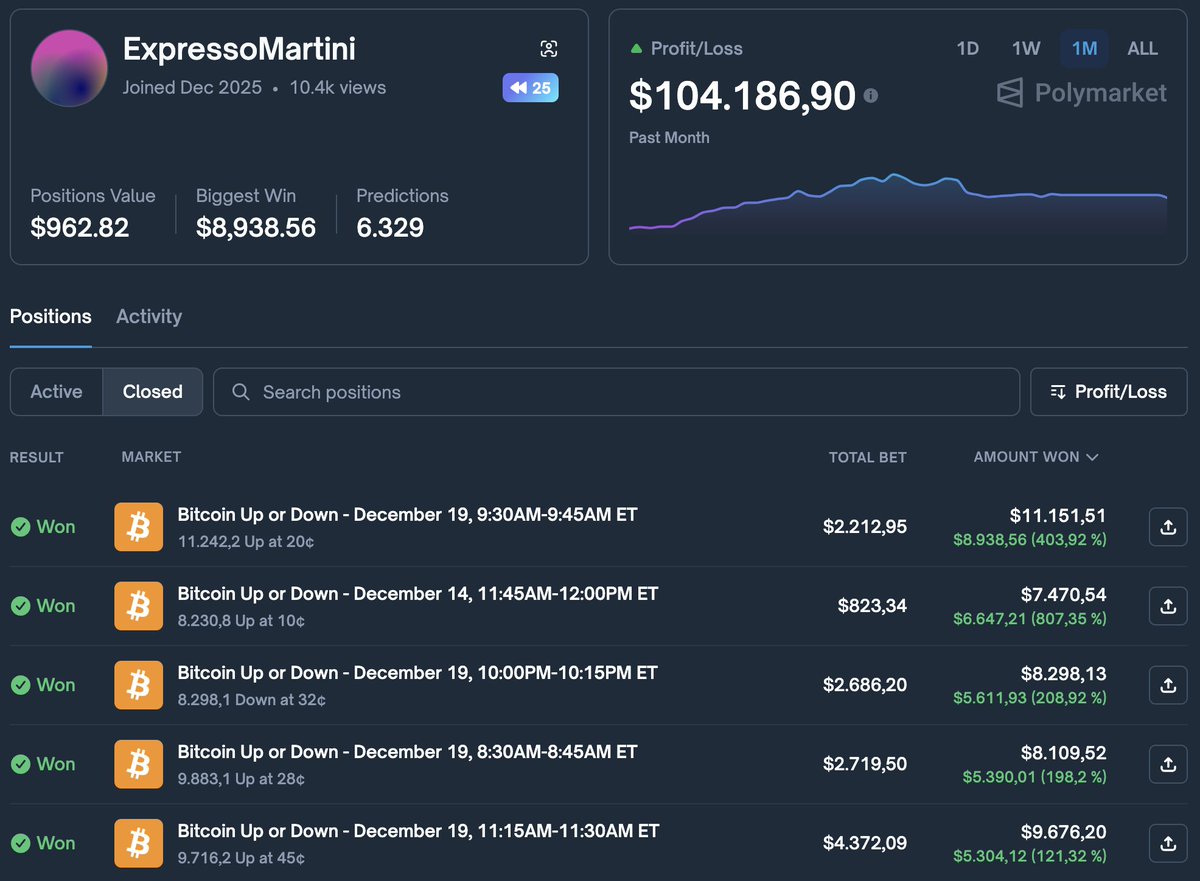Viewport: 1200px width, 881px height.
Task: Click the text 8.298,1 Down at 32¢
Action: [x=252, y=700]
